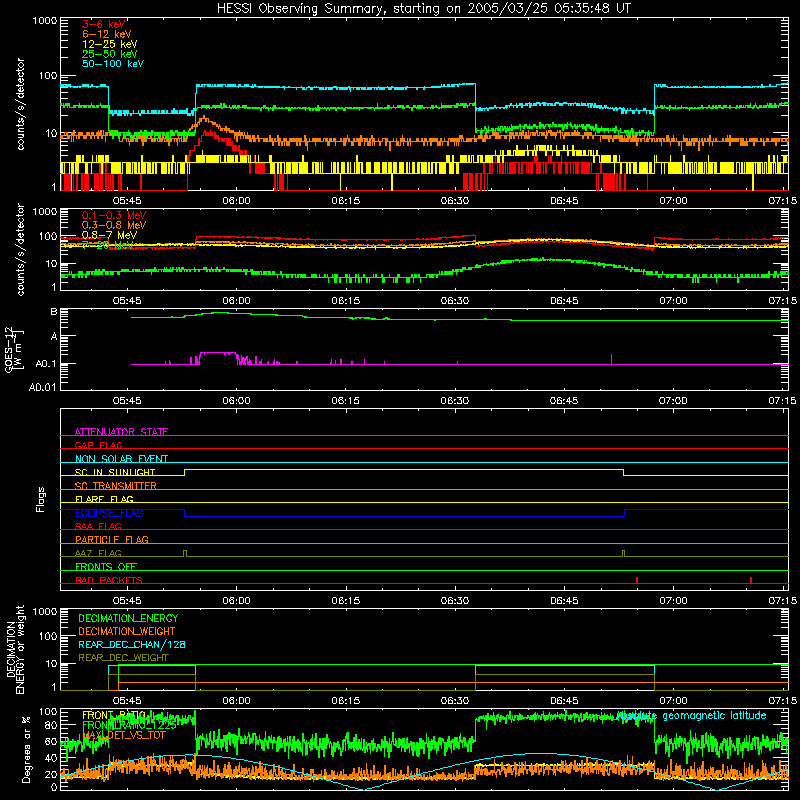
Task: Select the 0.3-0.8 MeV legend label
Action: [113, 225]
